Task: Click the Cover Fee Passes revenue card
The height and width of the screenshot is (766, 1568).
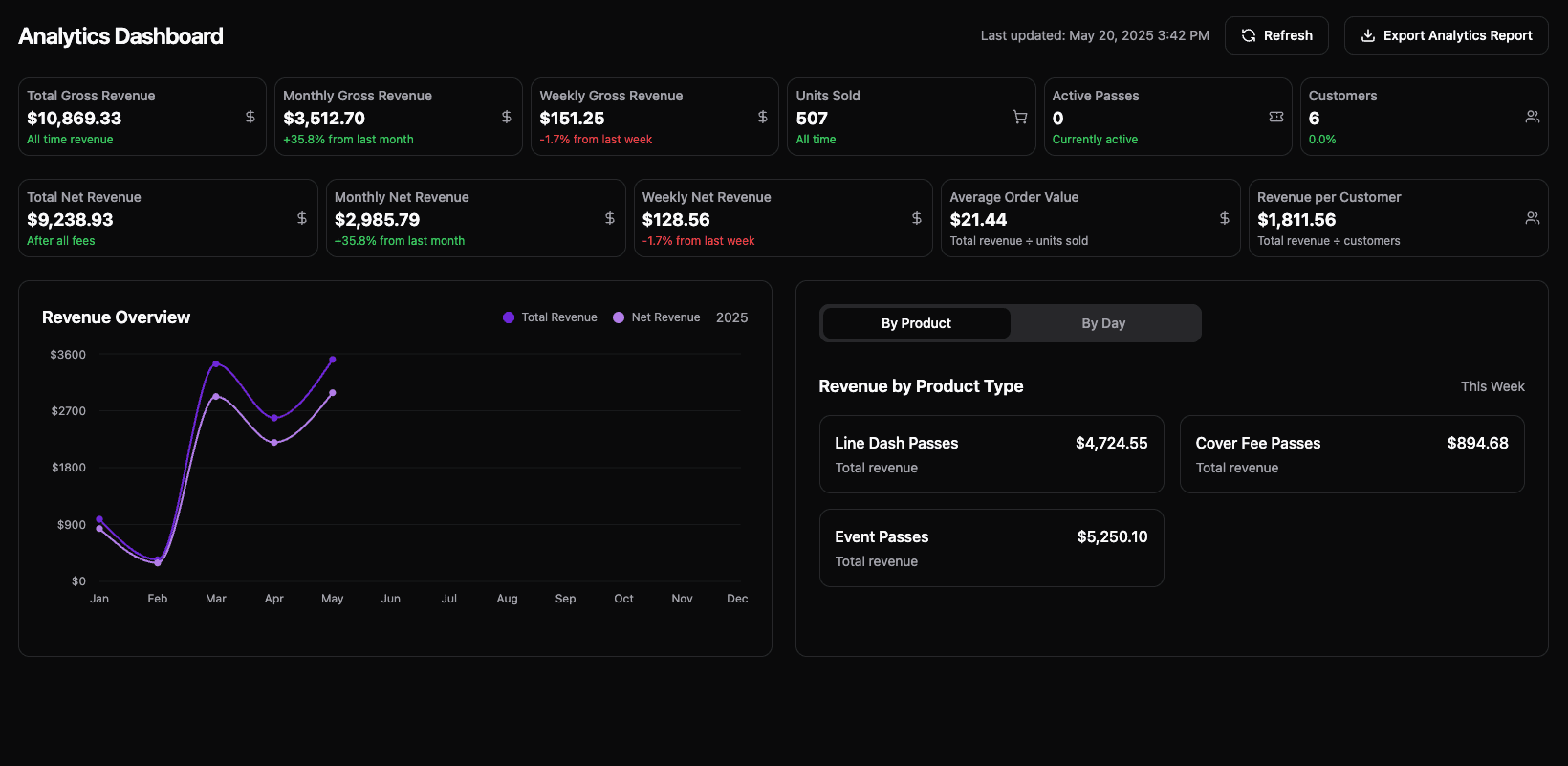Action: pyautogui.click(x=1351, y=454)
